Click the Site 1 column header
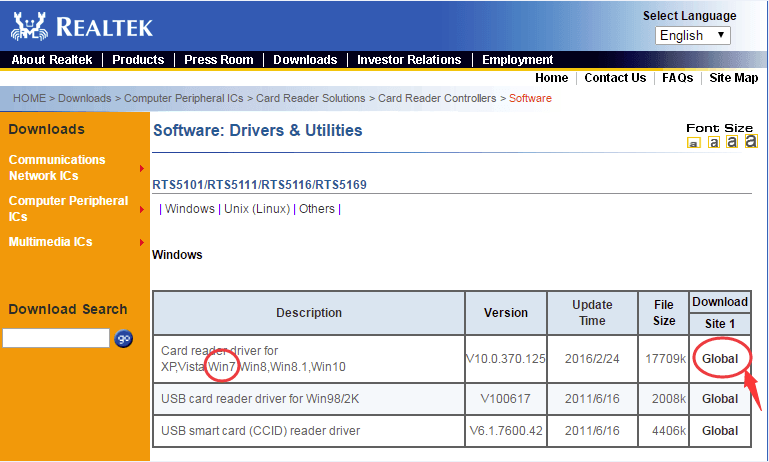This screenshot has width=769, height=462. tap(719, 324)
